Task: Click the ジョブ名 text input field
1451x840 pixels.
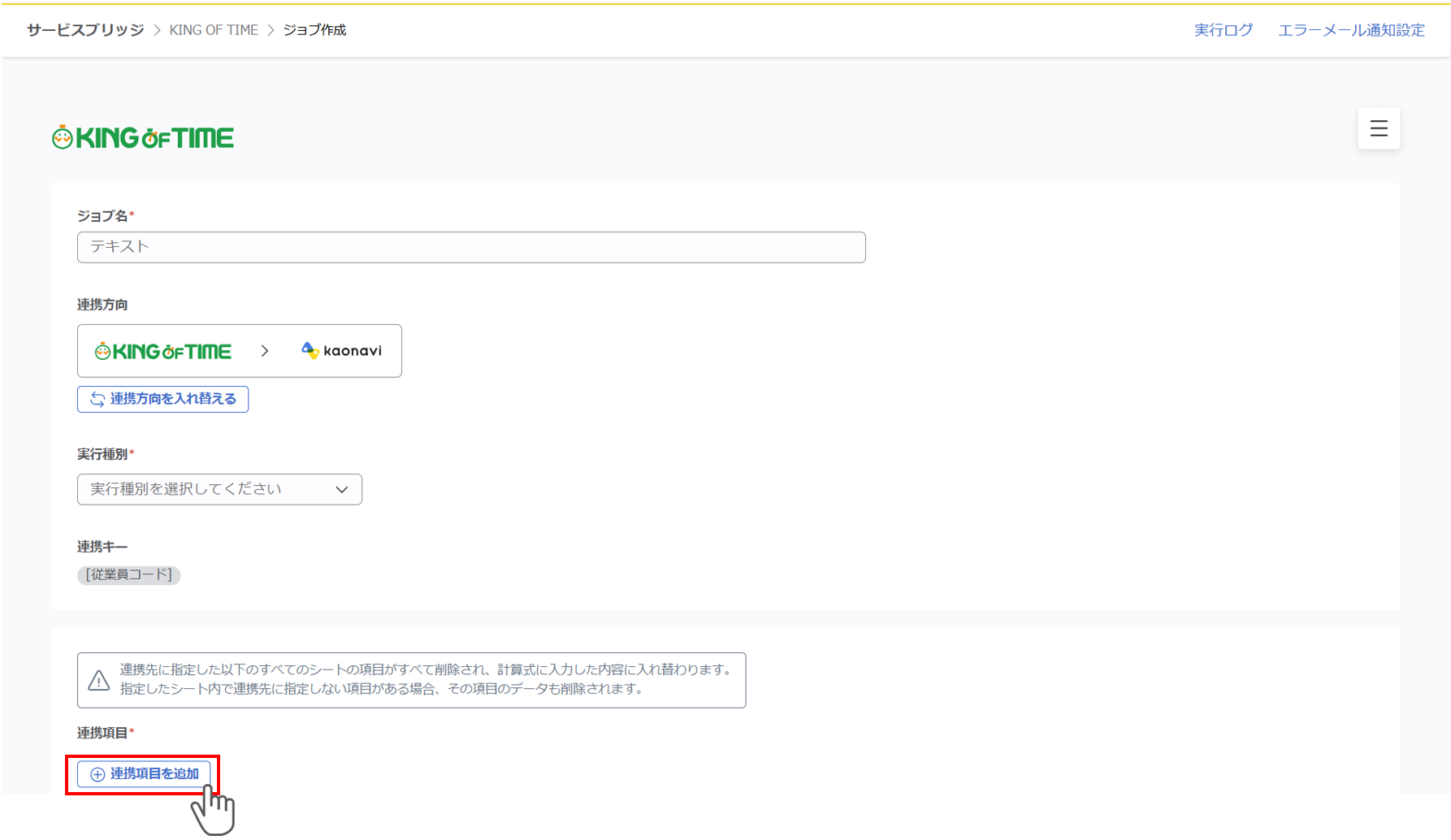Action: [471, 247]
